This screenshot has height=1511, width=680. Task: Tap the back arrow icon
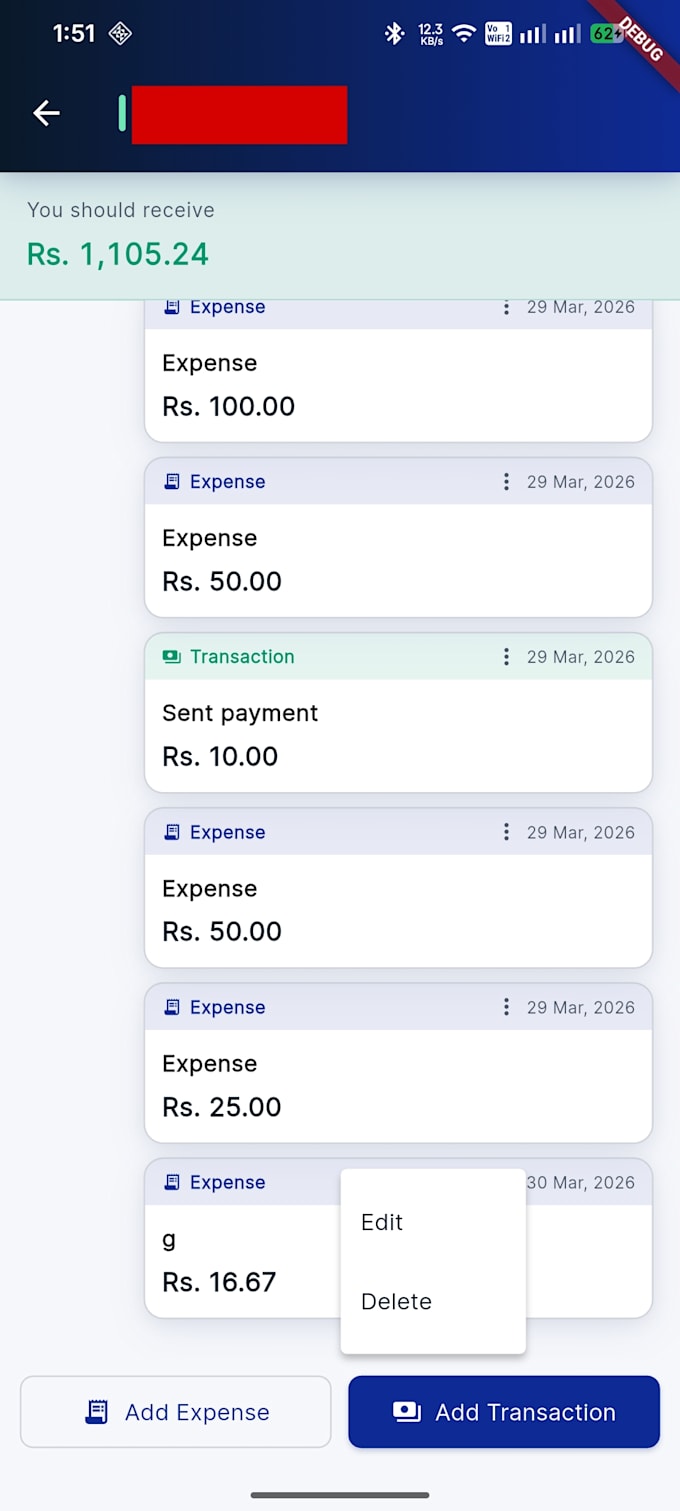[x=47, y=114]
